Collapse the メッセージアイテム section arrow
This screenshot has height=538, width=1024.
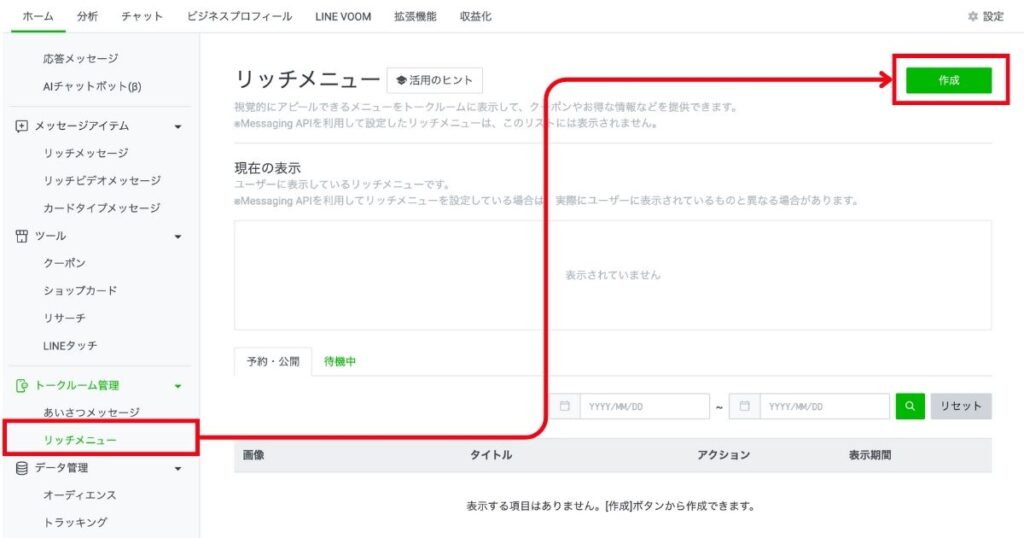(x=178, y=127)
